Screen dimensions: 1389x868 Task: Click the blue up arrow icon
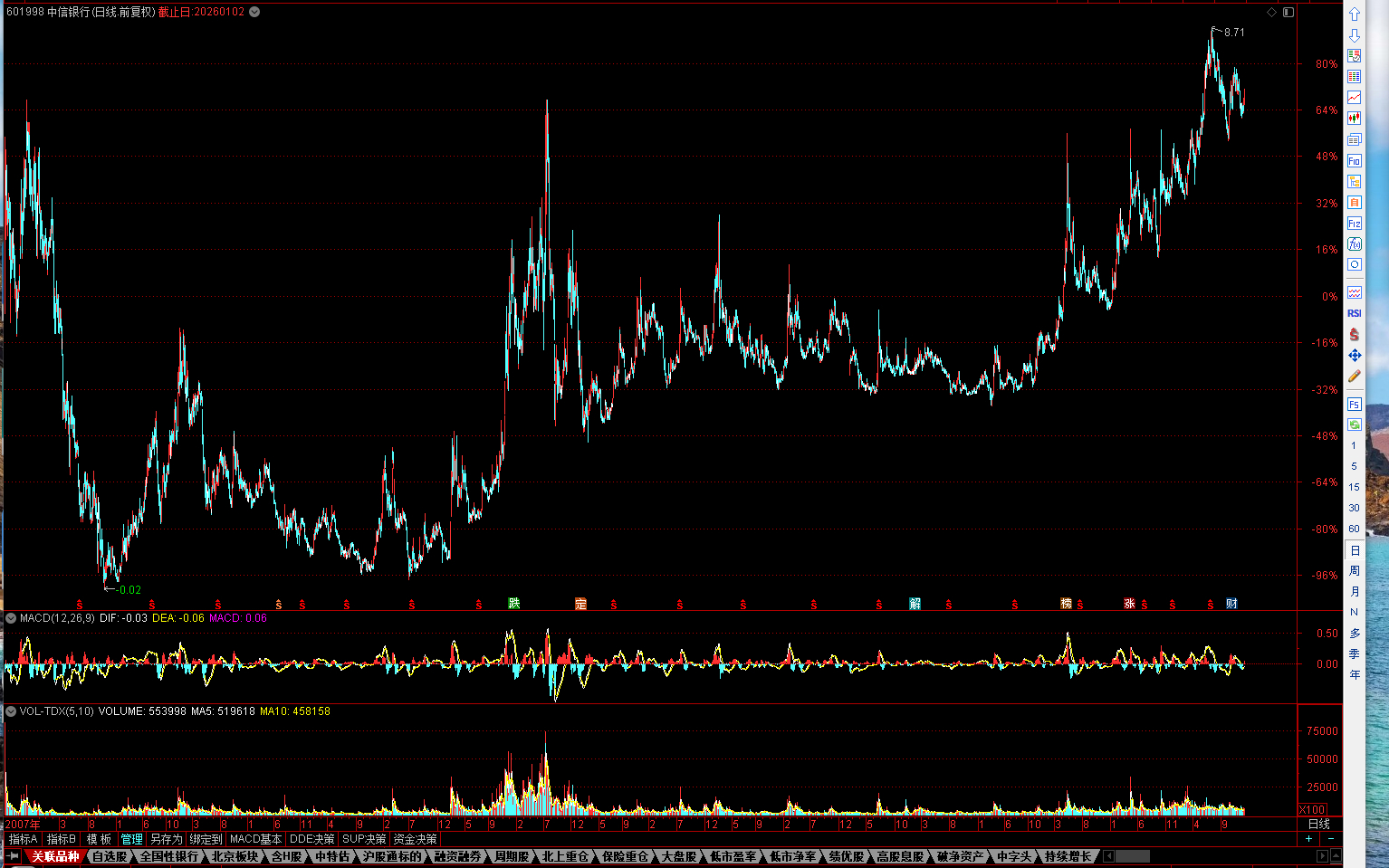click(x=1354, y=14)
